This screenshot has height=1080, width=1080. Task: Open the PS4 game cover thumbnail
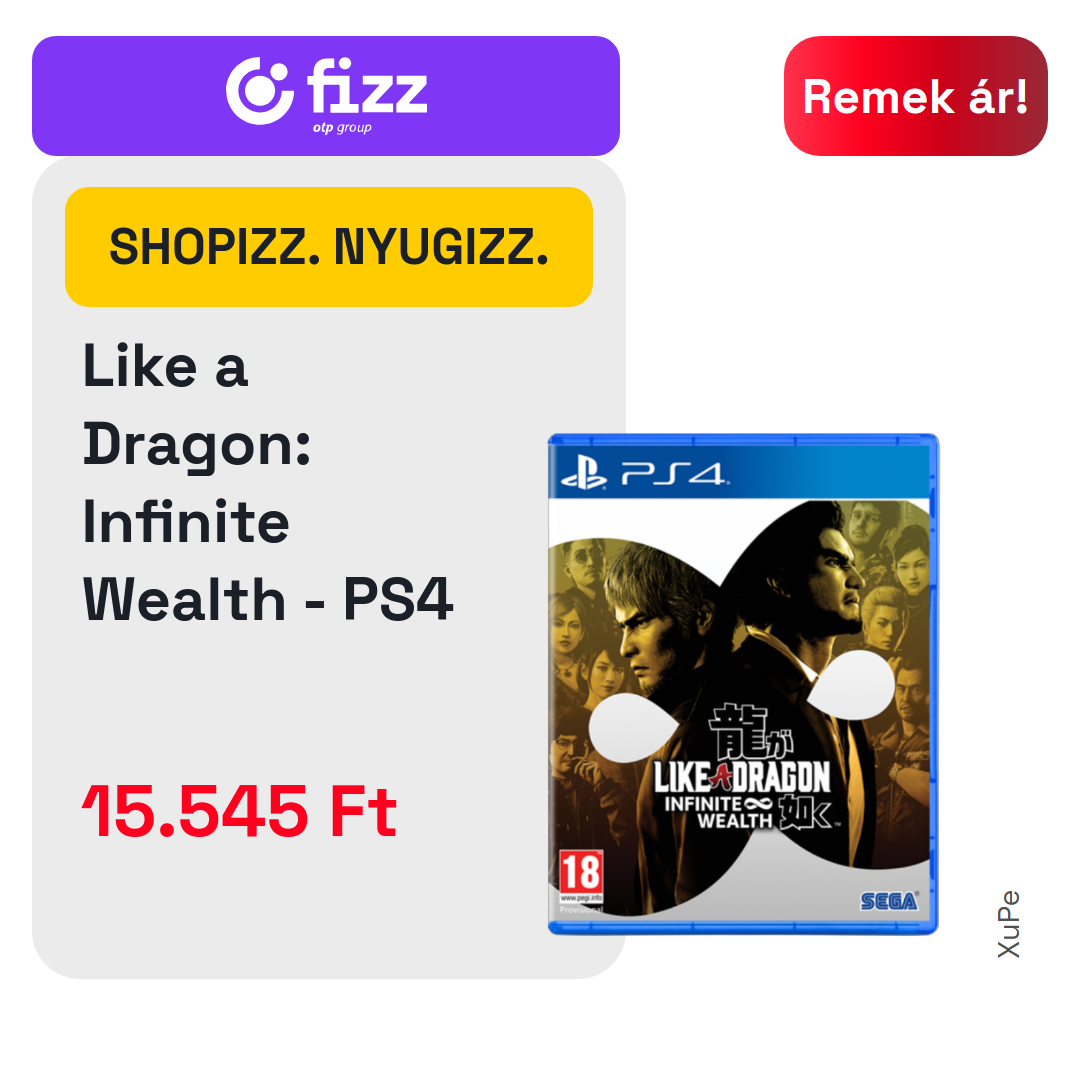743,684
